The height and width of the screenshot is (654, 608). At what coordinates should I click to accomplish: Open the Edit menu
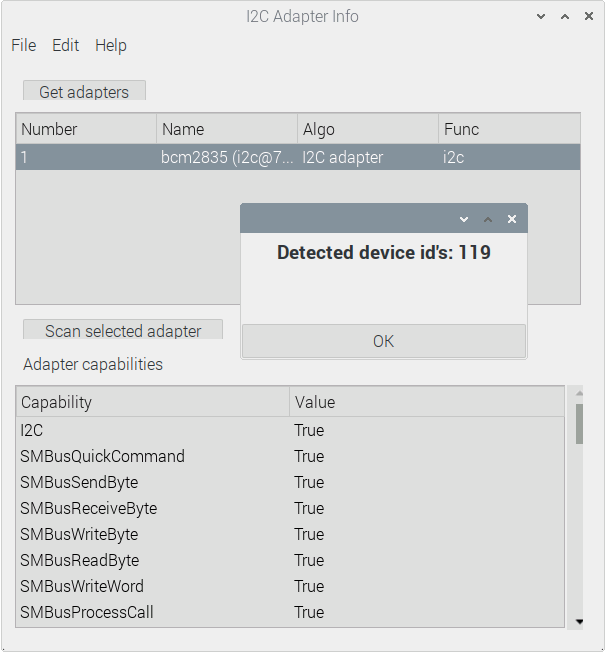65,45
